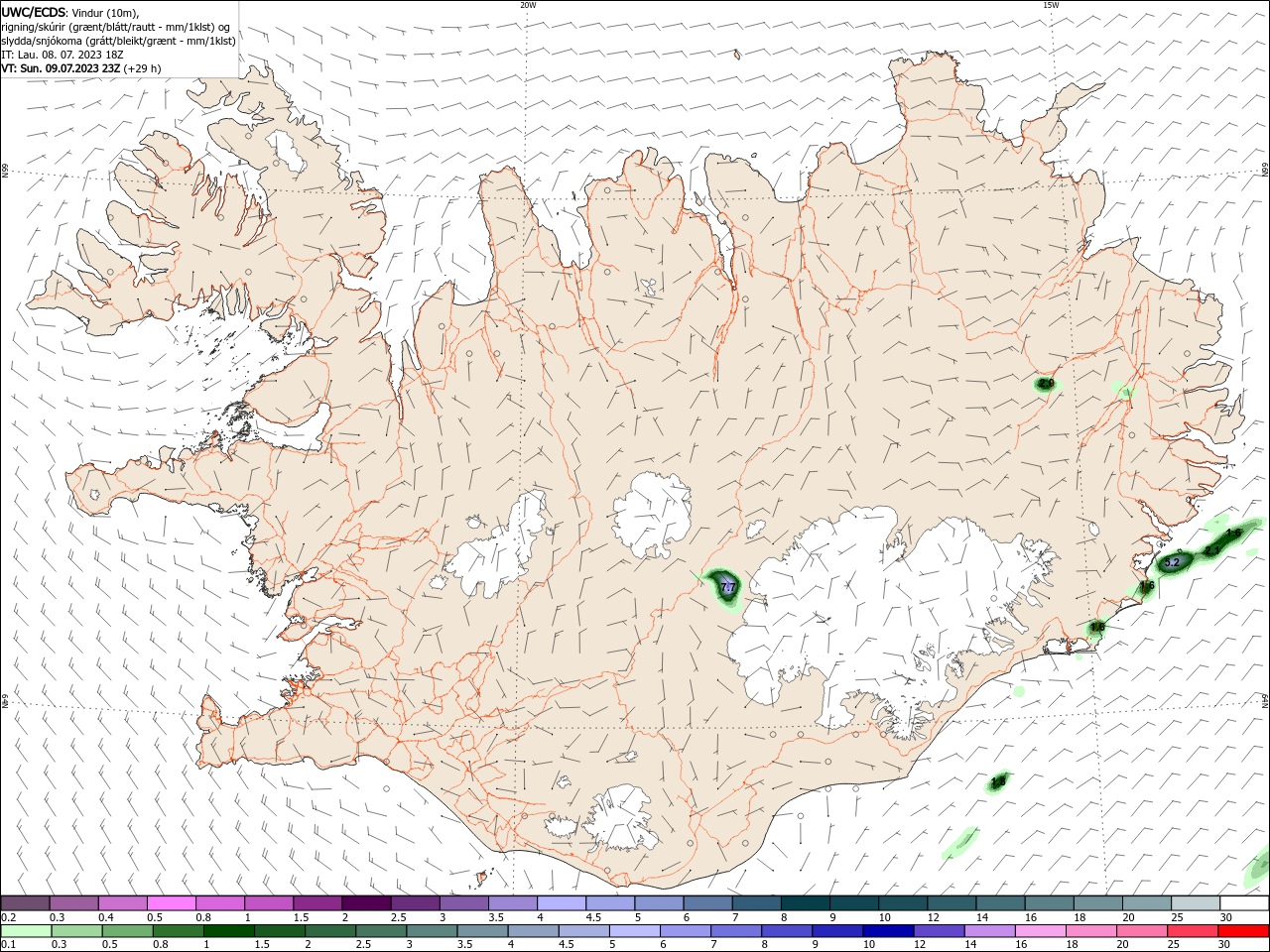Image resolution: width=1270 pixels, height=952 pixels.
Task: Click the 'rigning/skúrir' legend description line
Action: pos(117,27)
